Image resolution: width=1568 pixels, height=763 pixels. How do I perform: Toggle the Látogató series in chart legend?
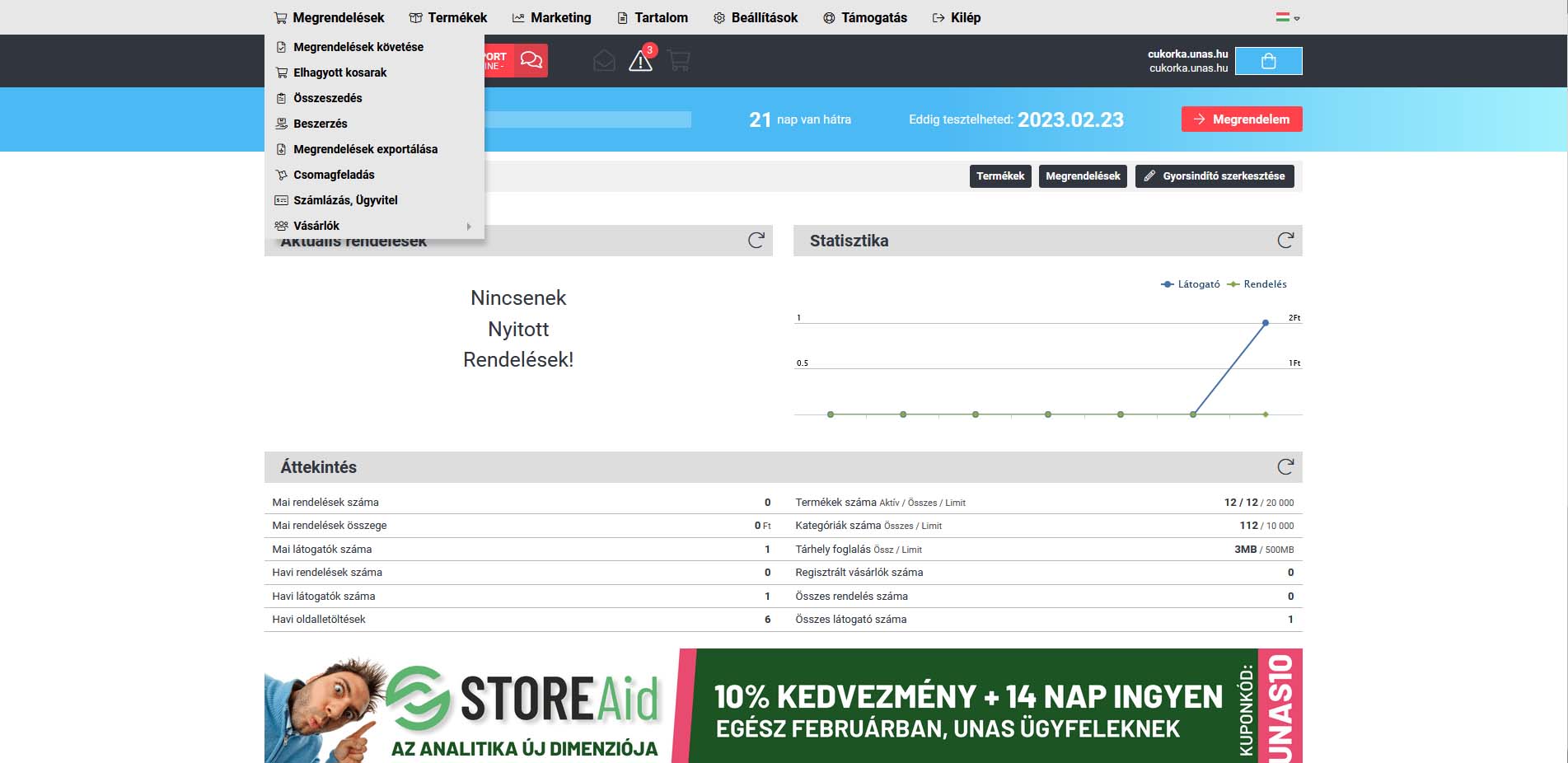click(x=1191, y=284)
